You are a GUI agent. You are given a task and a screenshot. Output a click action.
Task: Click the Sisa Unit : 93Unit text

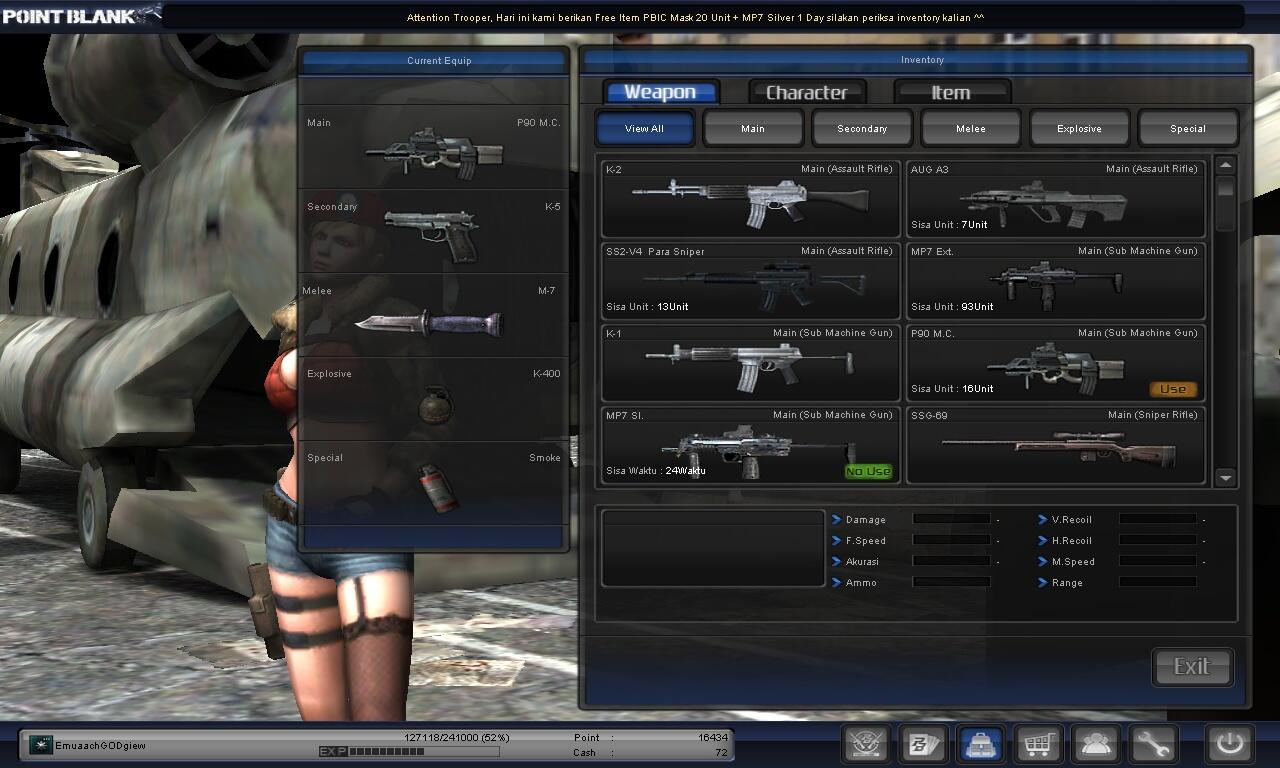coord(952,307)
